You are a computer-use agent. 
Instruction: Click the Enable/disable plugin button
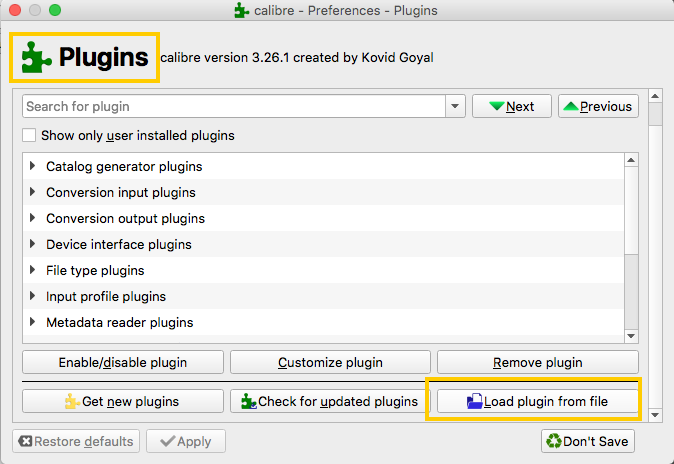(123, 362)
